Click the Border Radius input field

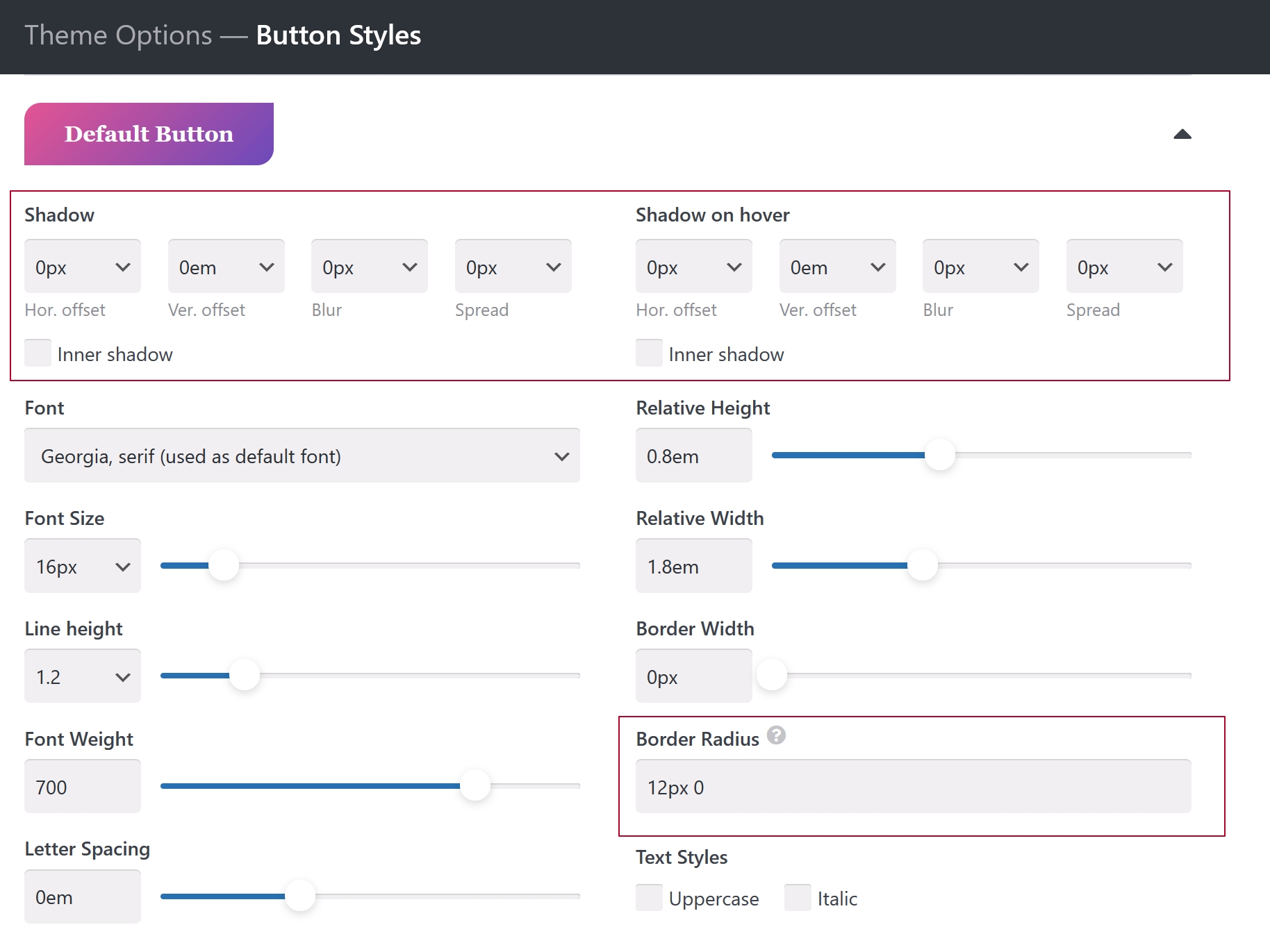[913, 787]
